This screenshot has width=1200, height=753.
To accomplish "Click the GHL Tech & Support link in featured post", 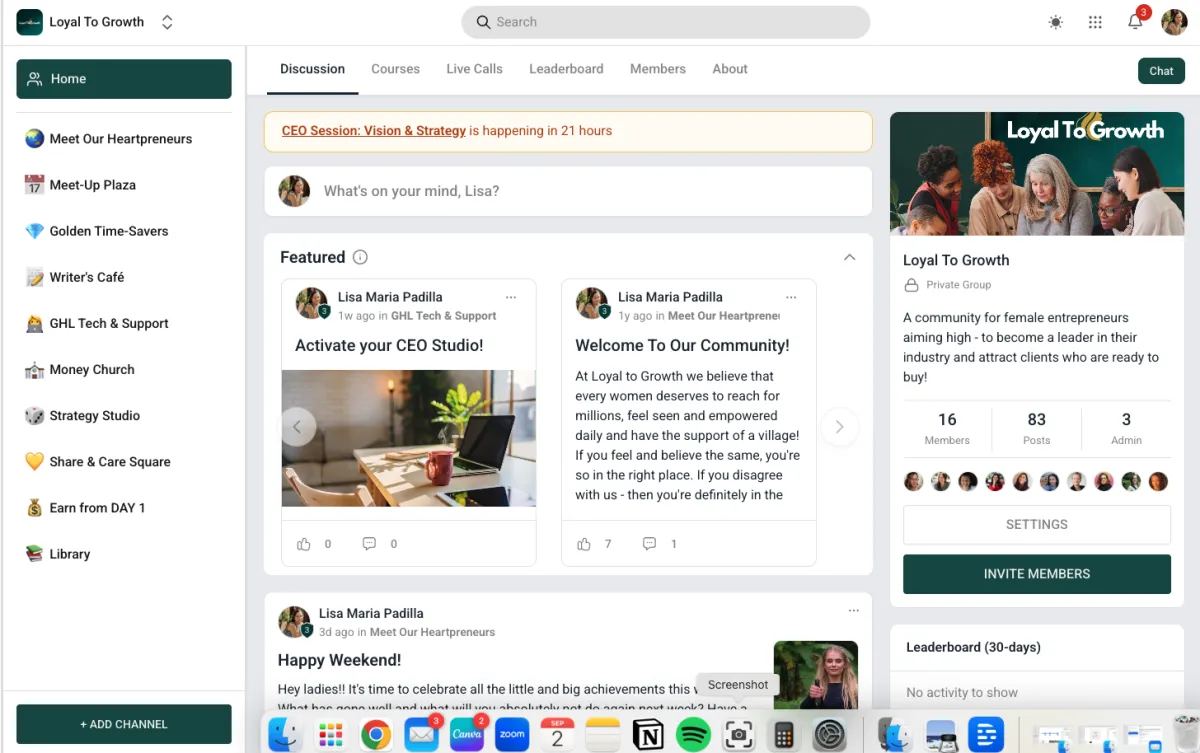I will point(443,316).
